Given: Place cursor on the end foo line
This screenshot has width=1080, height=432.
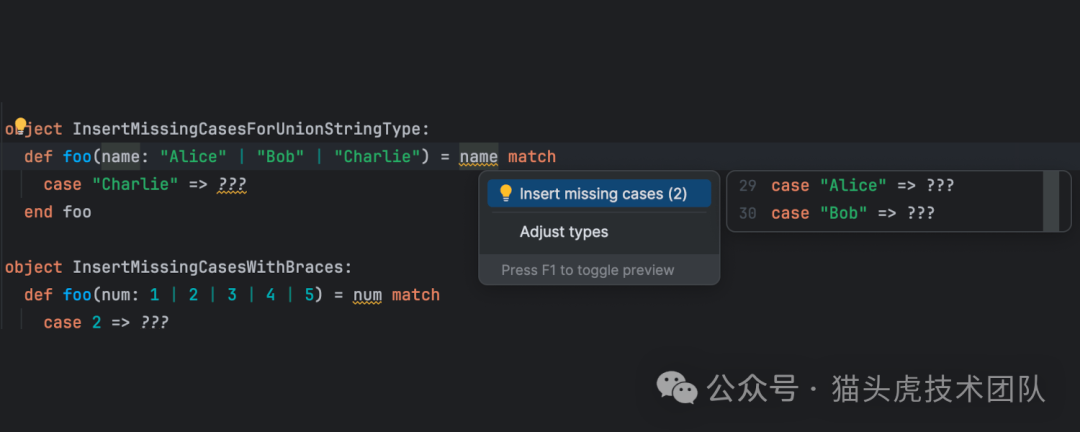Looking at the screenshot, I should [57, 212].
